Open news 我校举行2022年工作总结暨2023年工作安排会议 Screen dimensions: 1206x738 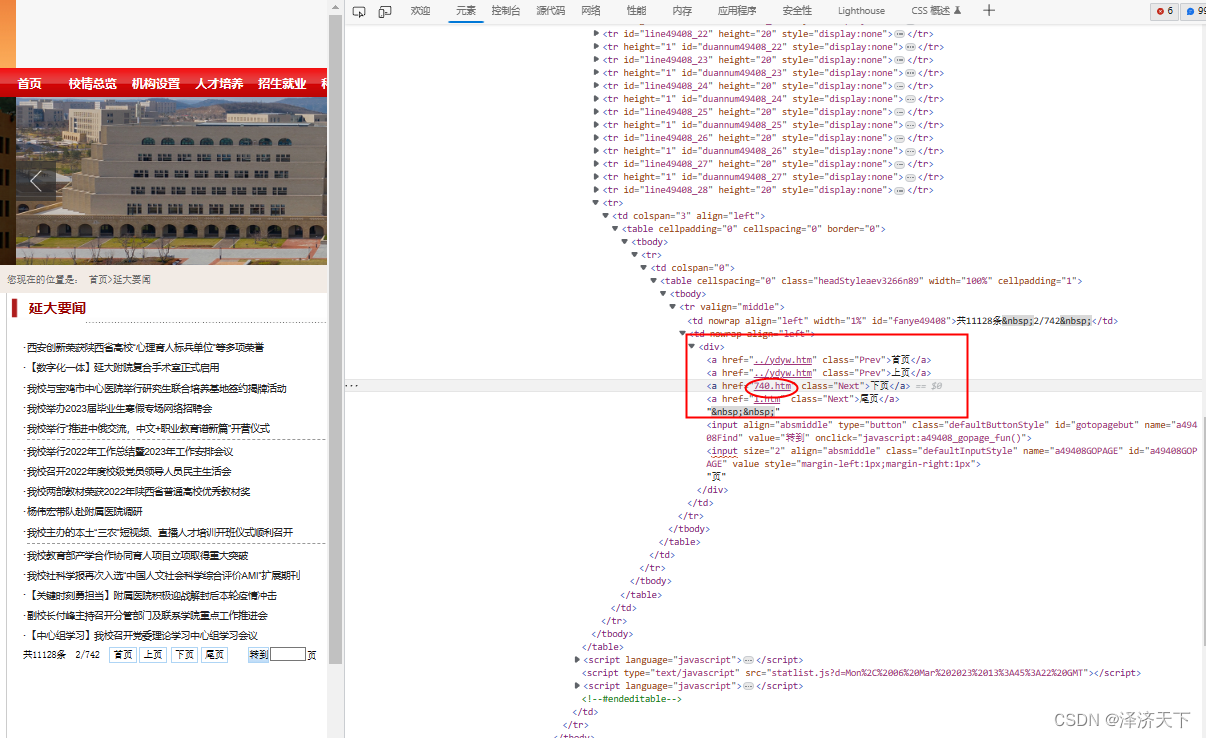pos(130,451)
